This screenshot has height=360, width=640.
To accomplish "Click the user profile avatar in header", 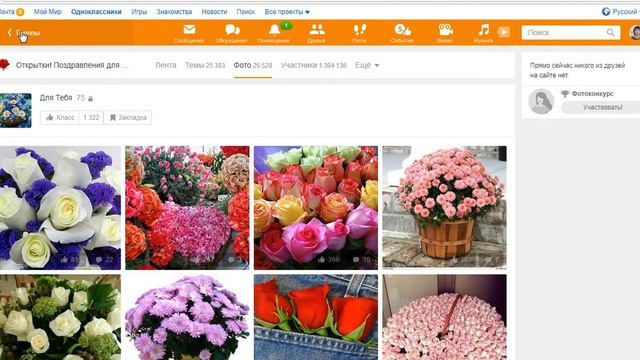I will pos(635,32).
